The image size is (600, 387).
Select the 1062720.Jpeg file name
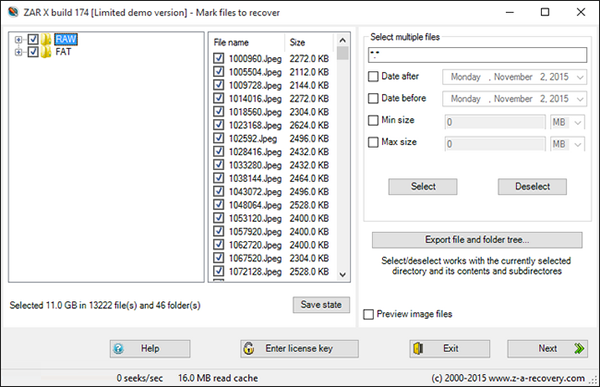coord(255,245)
